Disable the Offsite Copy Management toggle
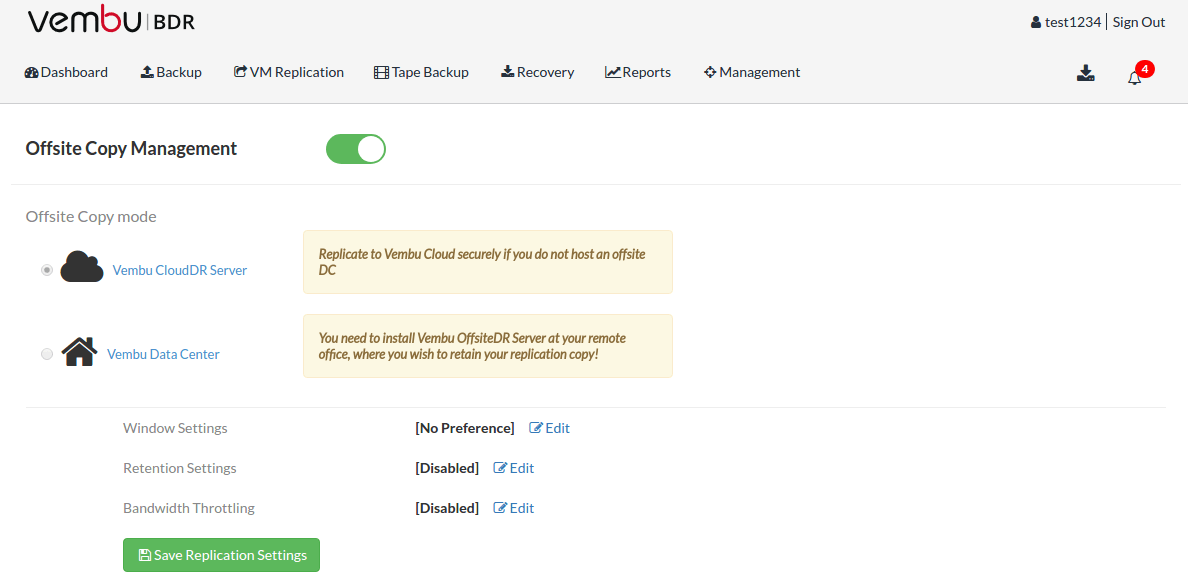Image resolution: width=1188 pixels, height=581 pixels. click(356, 149)
